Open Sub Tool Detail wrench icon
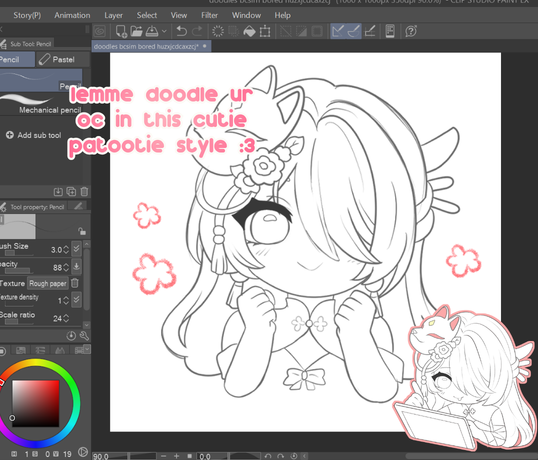Image resolution: width=538 pixels, height=460 pixels. point(84,335)
